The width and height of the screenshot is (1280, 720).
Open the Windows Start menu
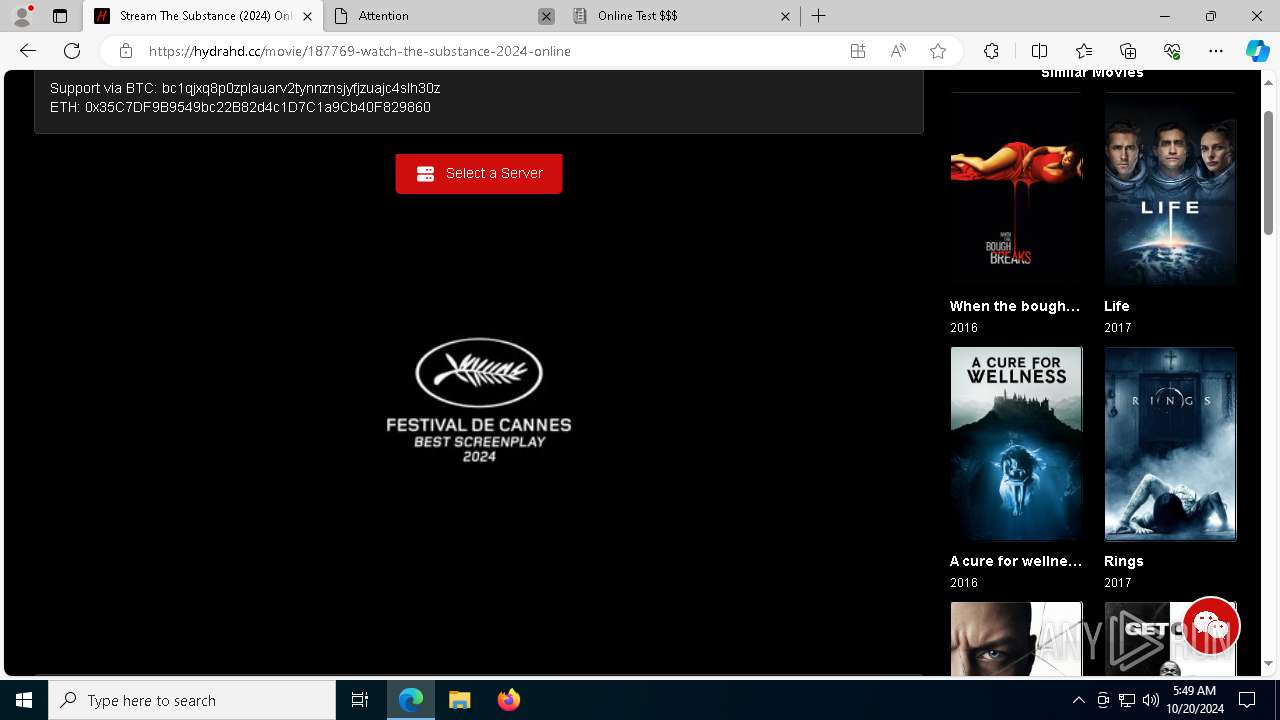pyautogui.click(x=24, y=700)
